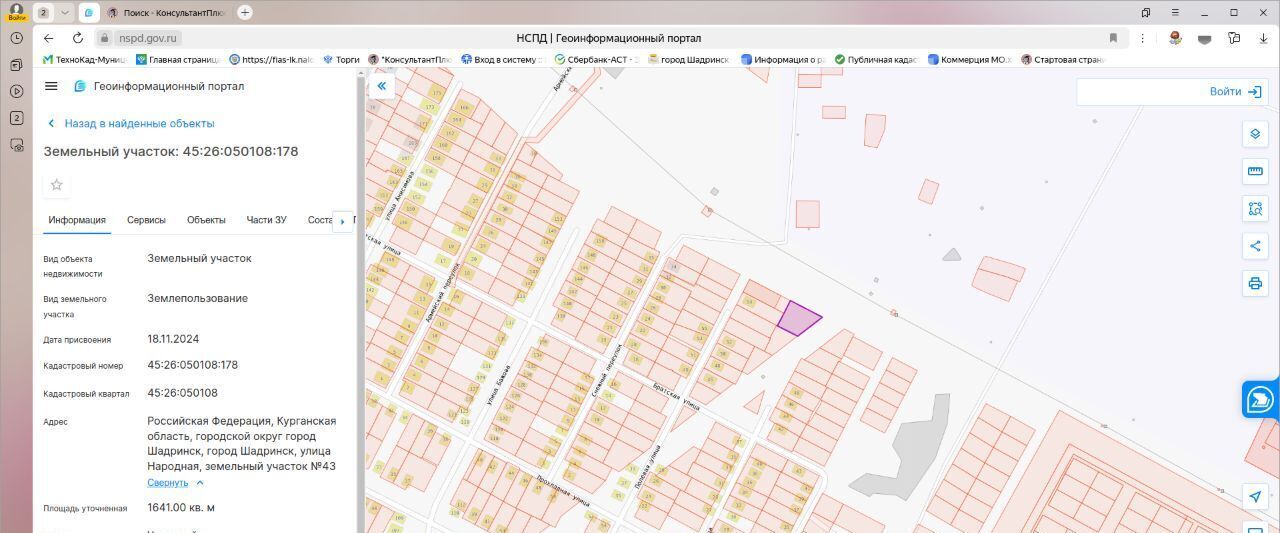Expand the tab list dropdown arrow
This screenshot has height=533, width=1280.
65,13
